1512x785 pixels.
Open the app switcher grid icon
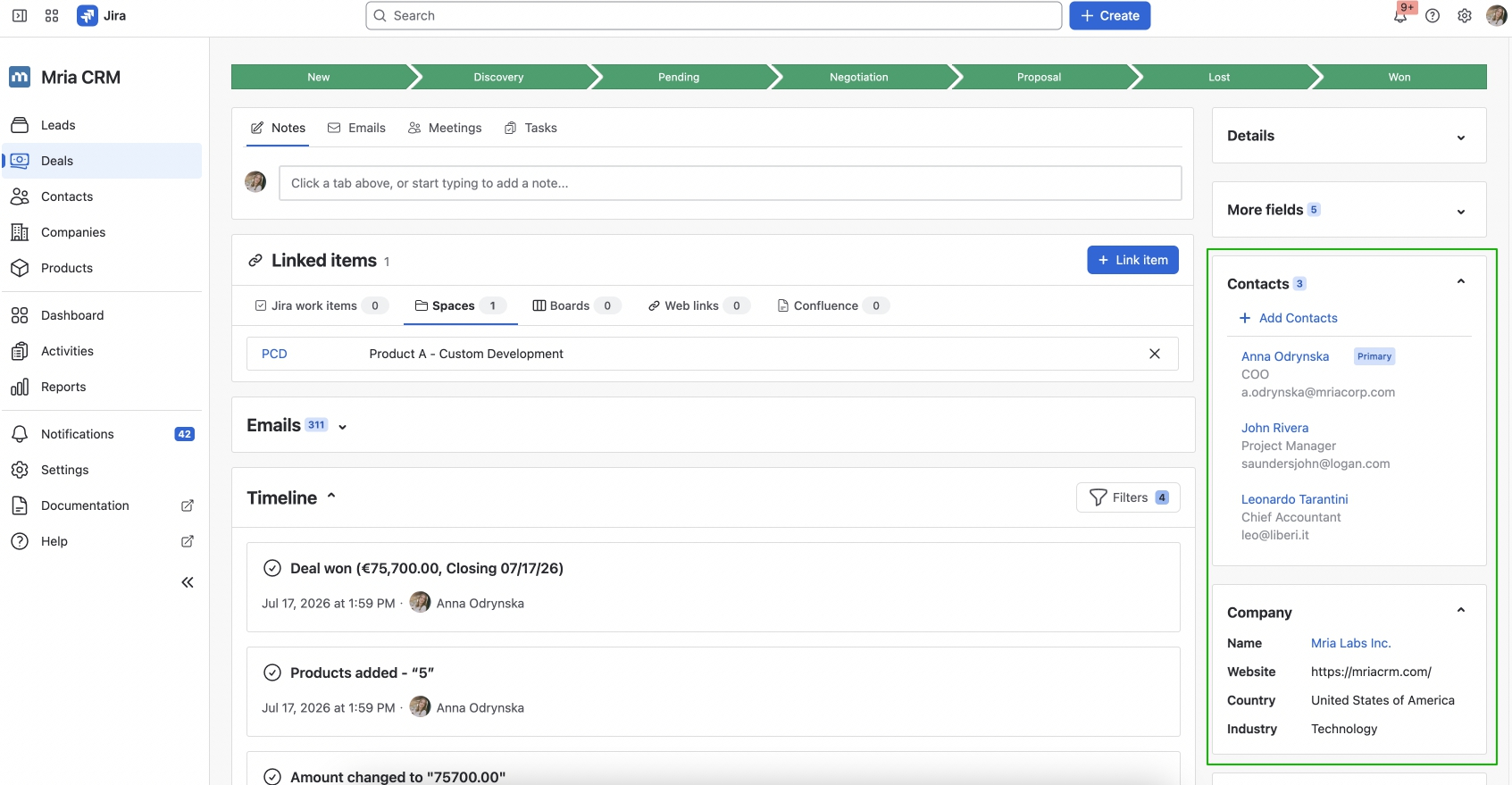[52, 15]
